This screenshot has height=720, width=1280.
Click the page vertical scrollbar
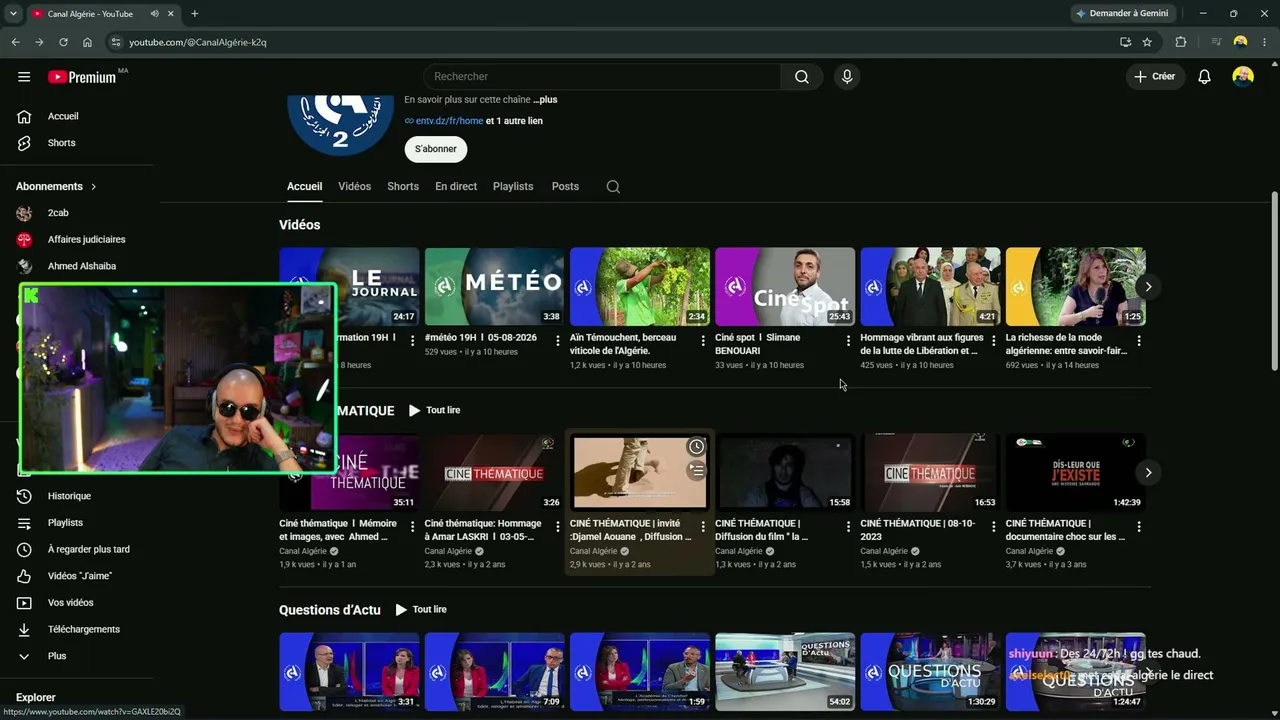coord(1274,282)
